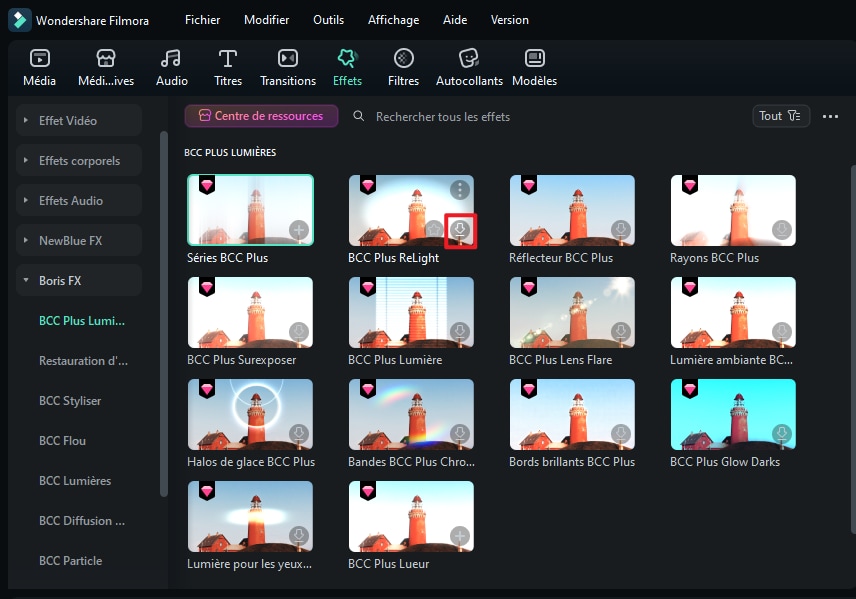Favorite BCC Plus ReLight with the star icon
The height and width of the screenshot is (599, 856).
(x=434, y=229)
